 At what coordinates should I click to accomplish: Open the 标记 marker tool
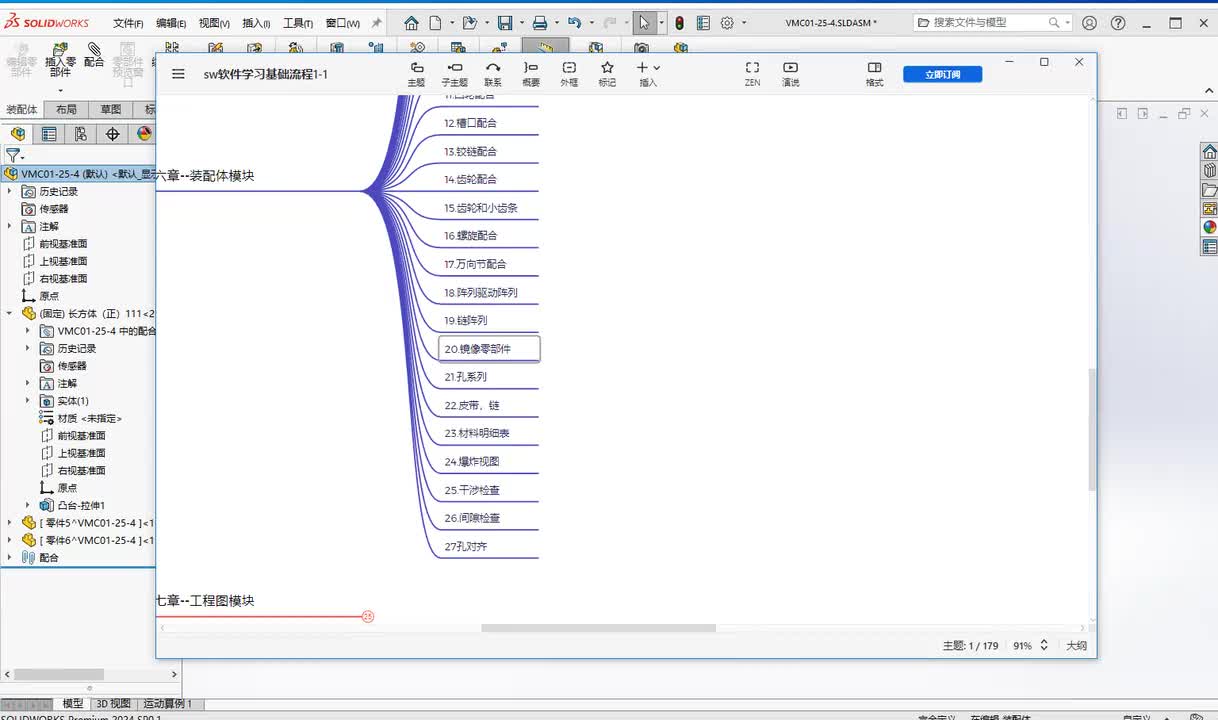click(x=607, y=74)
